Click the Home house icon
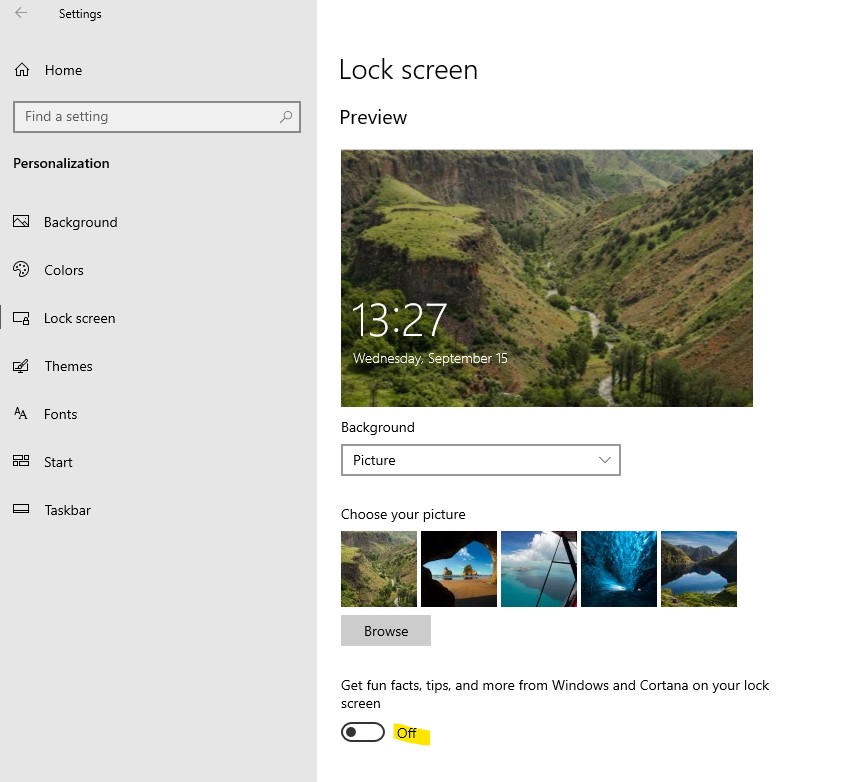Viewport: 852px width, 782px height. (x=22, y=70)
